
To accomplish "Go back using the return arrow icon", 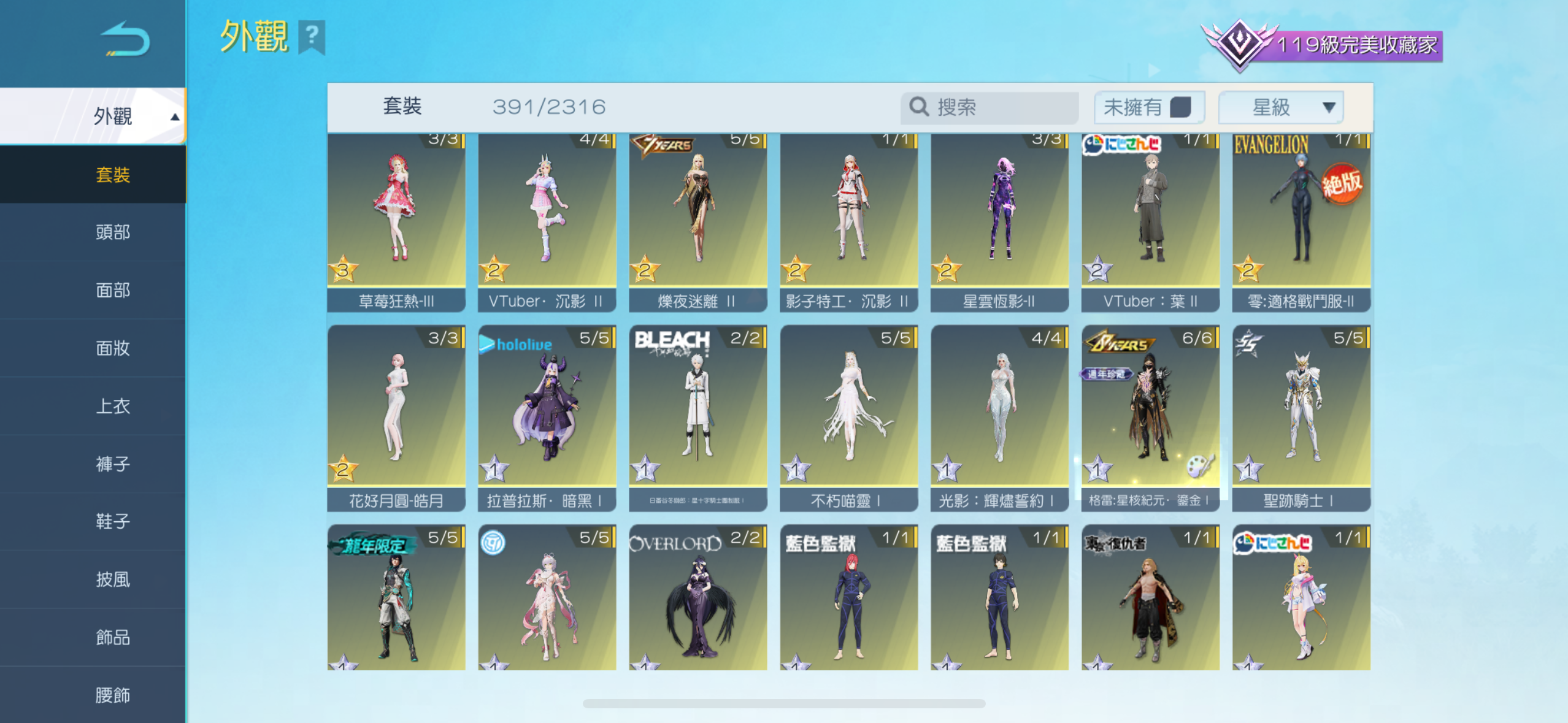I will (126, 40).
